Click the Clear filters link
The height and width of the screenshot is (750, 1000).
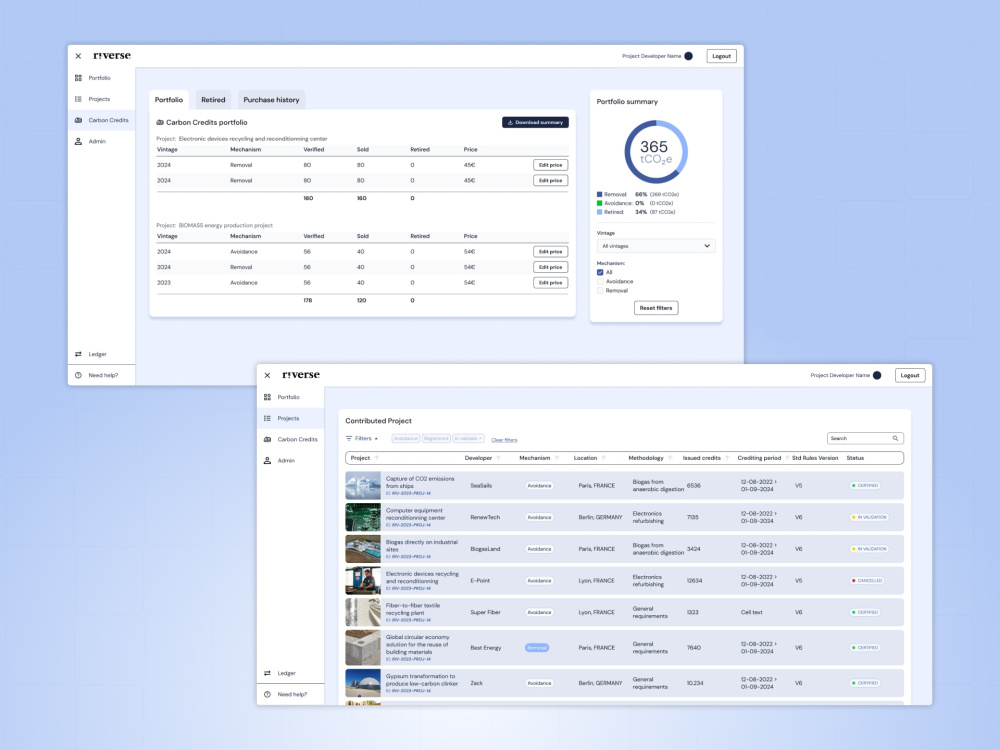click(x=504, y=440)
